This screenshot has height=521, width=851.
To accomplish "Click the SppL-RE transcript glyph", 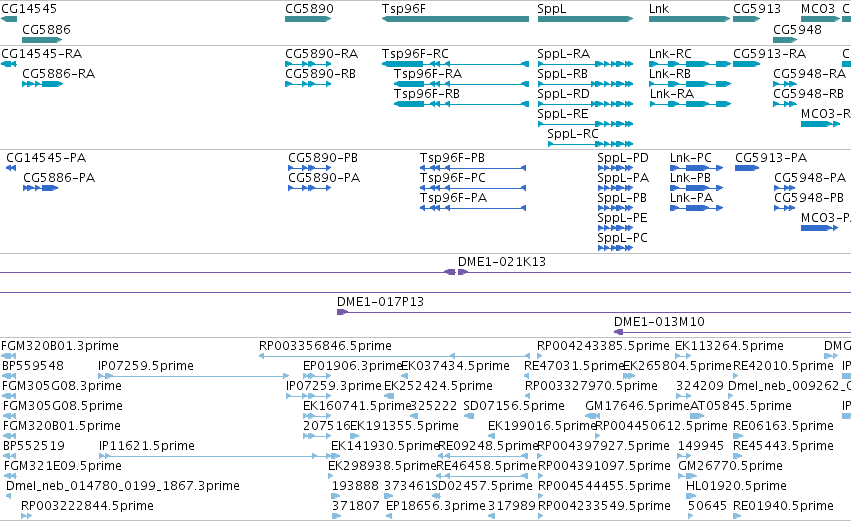I will click(x=586, y=124).
